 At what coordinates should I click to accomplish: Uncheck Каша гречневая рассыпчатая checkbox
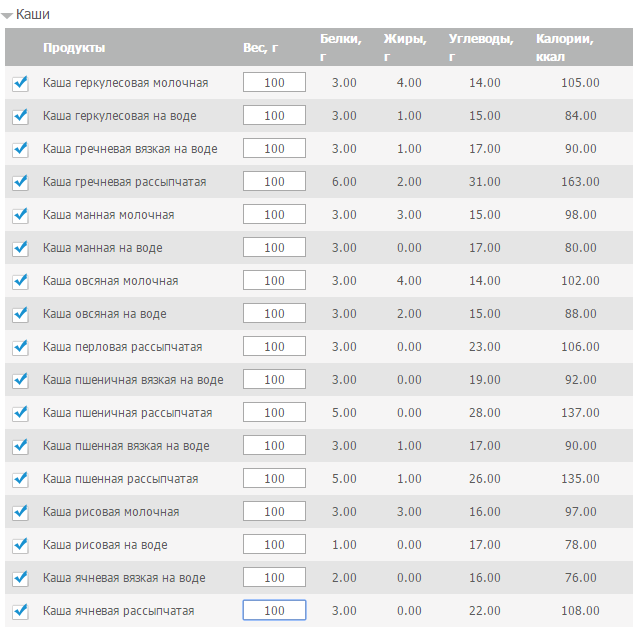click(x=20, y=183)
